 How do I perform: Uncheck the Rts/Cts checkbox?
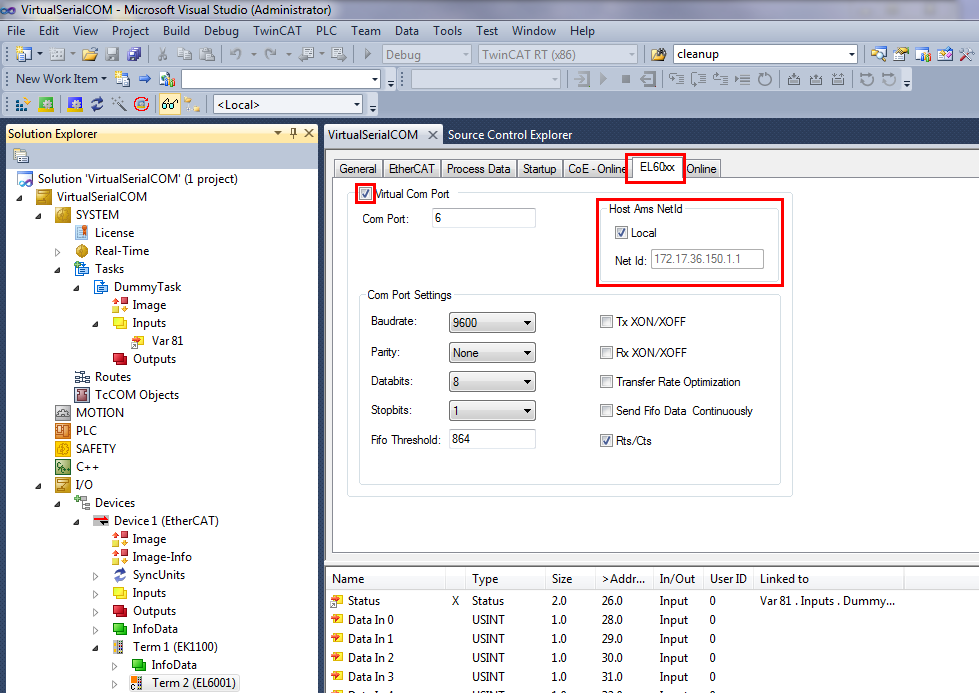606,441
